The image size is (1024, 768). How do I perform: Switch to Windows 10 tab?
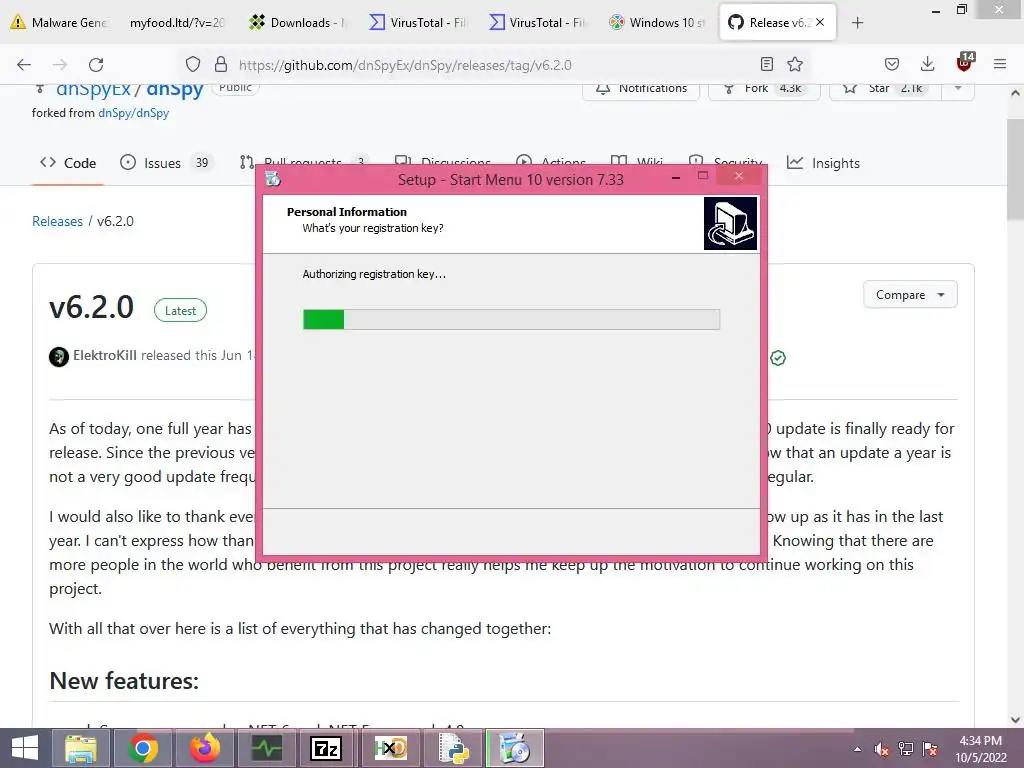pos(656,23)
